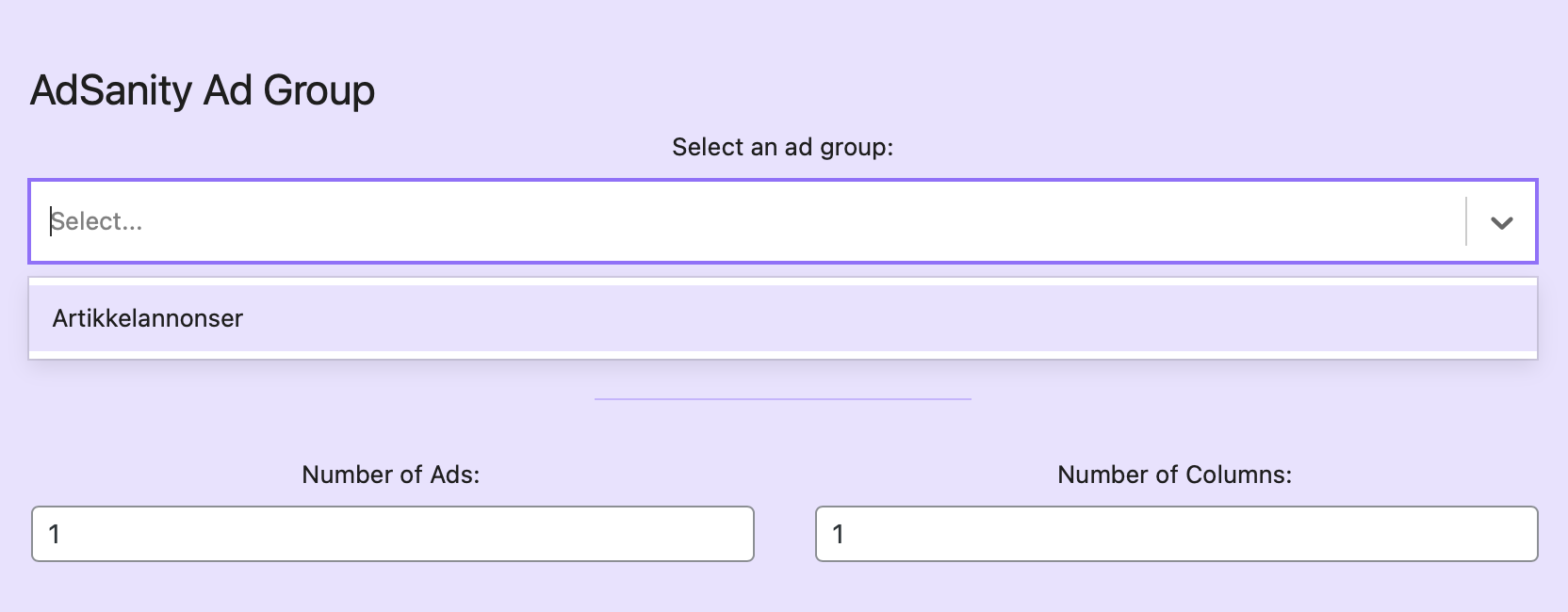The width and height of the screenshot is (1568, 612).
Task: Click the horizontal divider line below the dropdown
Action: point(782,399)
